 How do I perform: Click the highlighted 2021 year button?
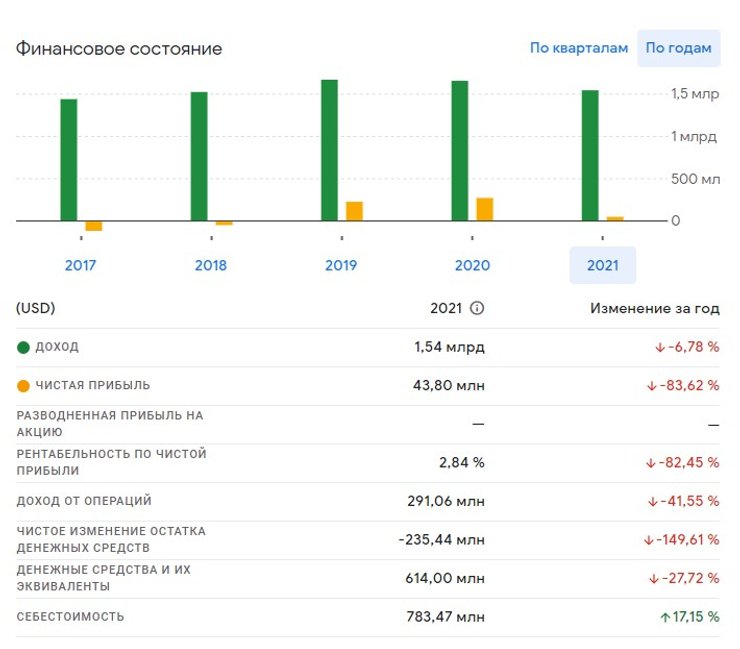click(602, 265)
